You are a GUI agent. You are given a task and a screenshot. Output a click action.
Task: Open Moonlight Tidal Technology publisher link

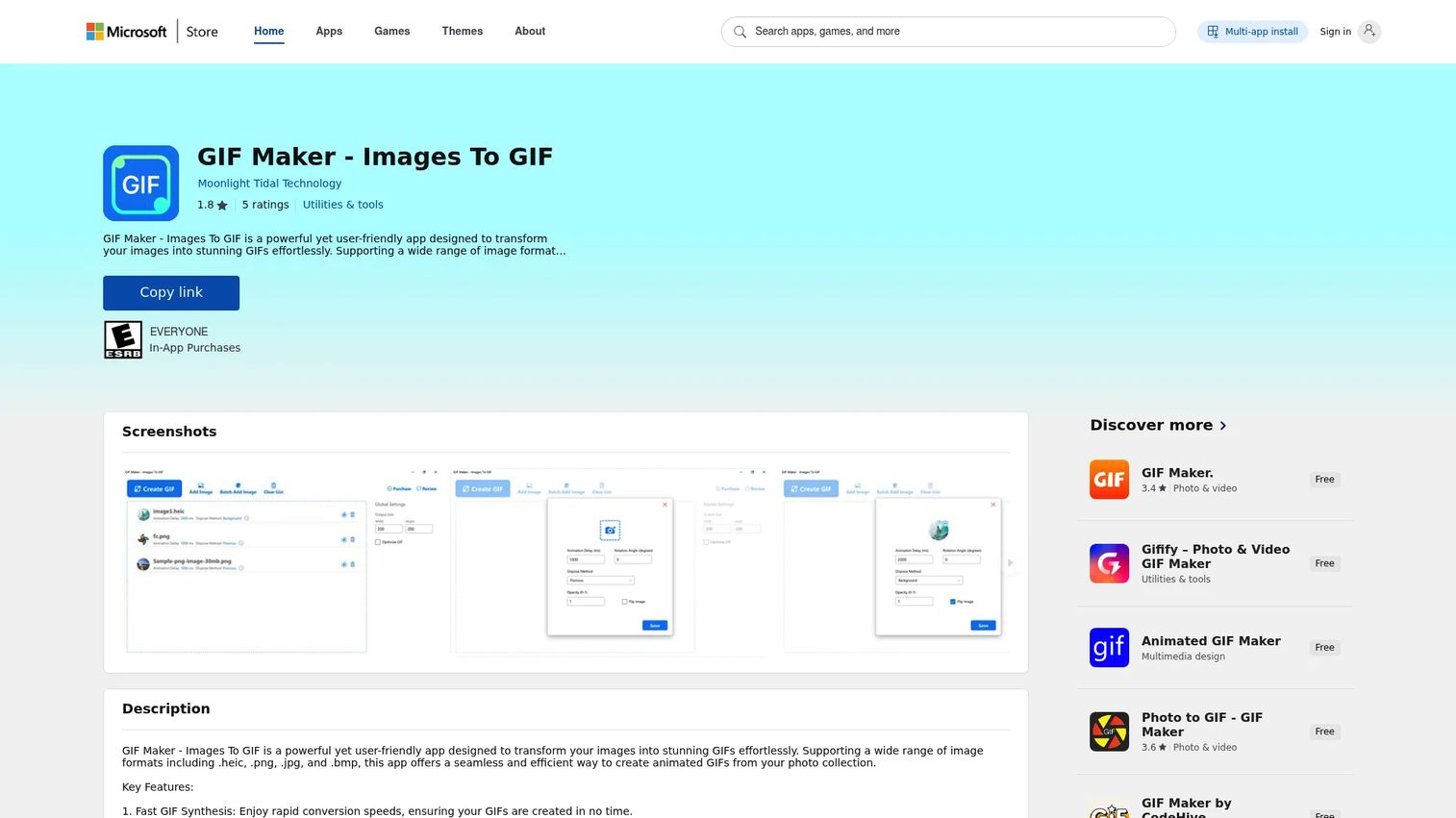269,184
